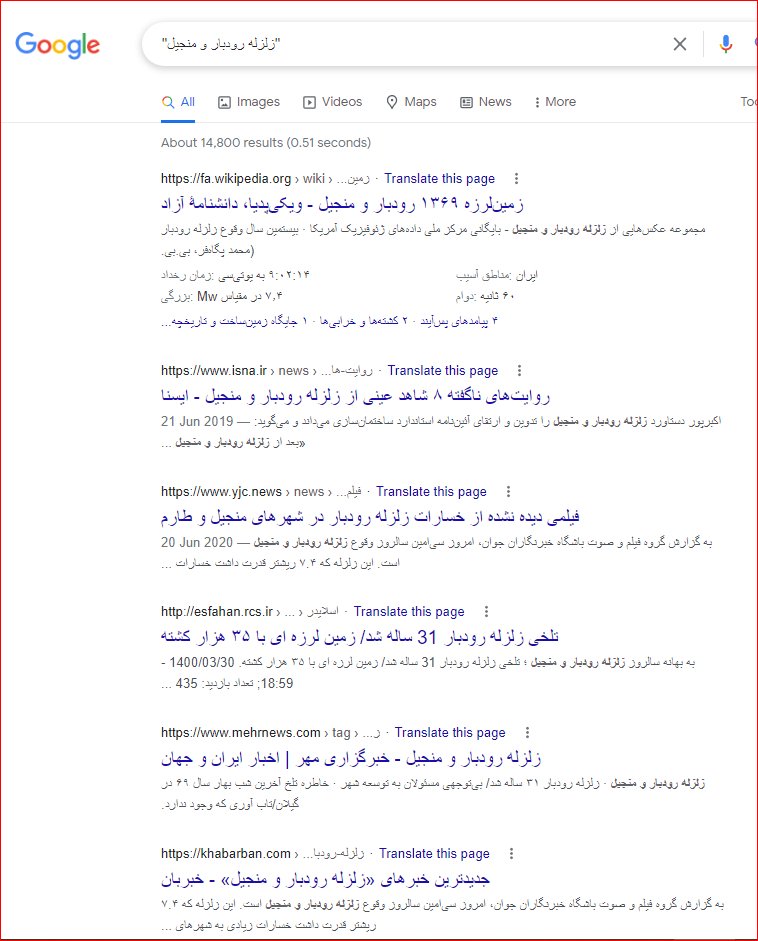Open options menu for Wikipedia result
The height and width of the screenshot is (941, 758).
(x=516, y=178)
